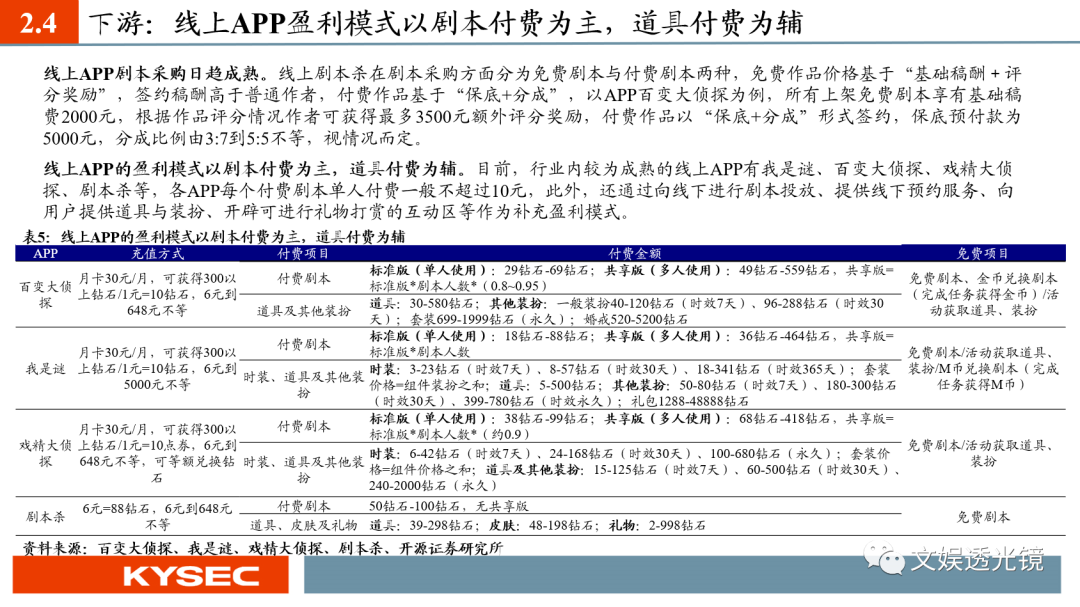Click "付费剧本" in the 我是谜 row
The height and width of the screenshot is (607, 1080).
[303, 344]
